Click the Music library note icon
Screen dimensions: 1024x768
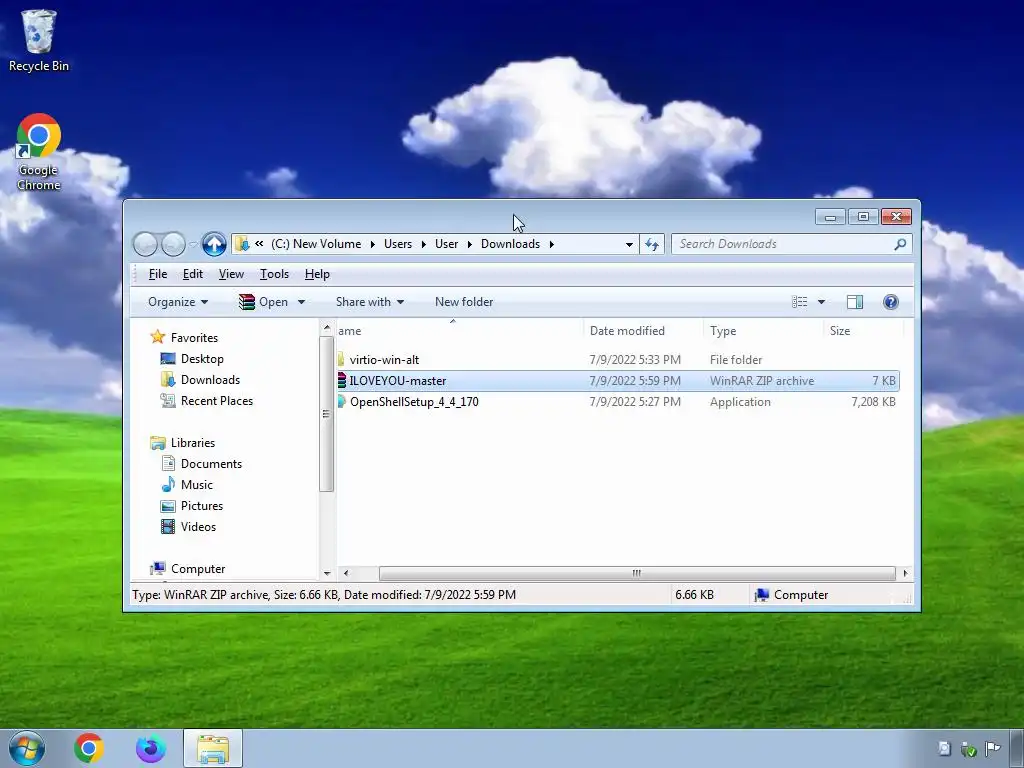click(x=168, y=485)
